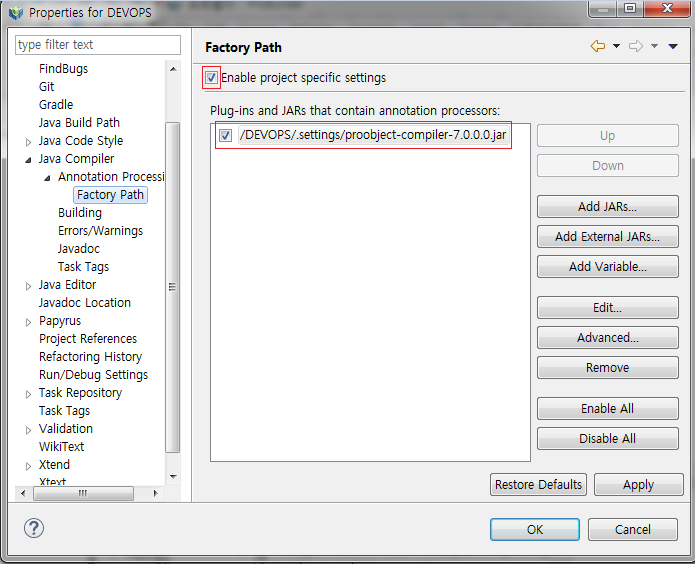Select FindBugs in the properties tree
Image resolution: width=695 pixels, height=564 pixels.
click(x=63, y=69)
